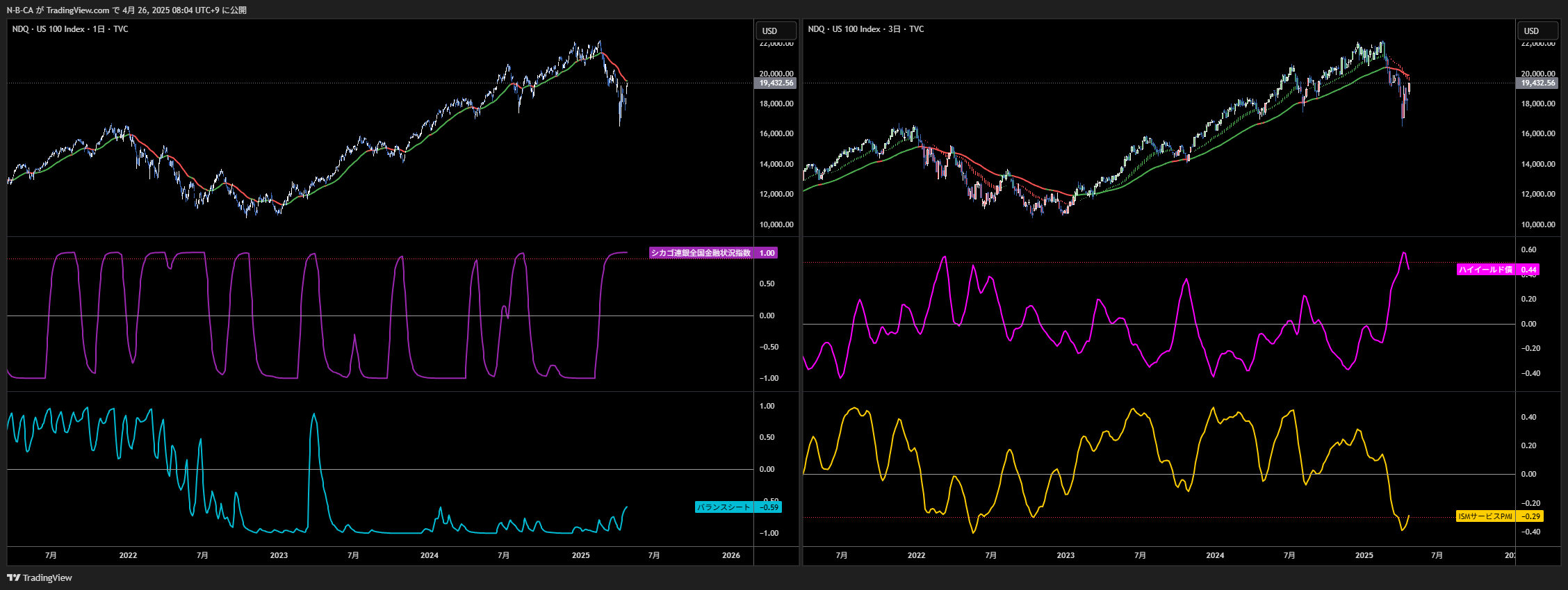Click the -0.59 value tag beside バランスシート
1568x590 pixels.
(768, 507)
